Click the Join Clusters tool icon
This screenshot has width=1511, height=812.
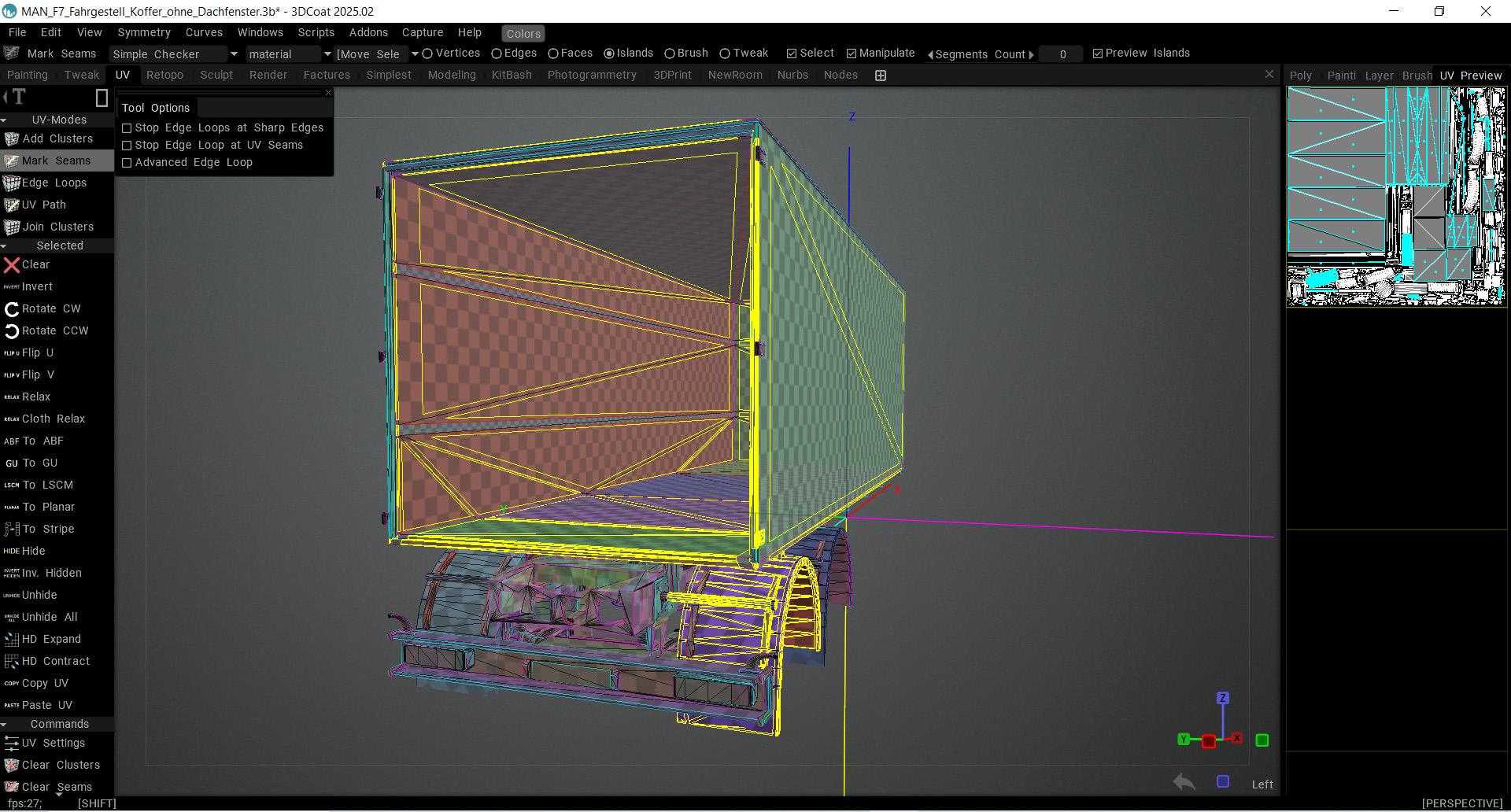pos(12,227)
